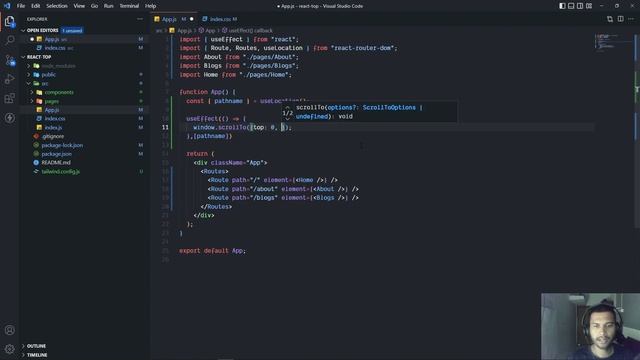Toggle secondary side bar visibility
Viewport: 640px width, 360px height.
[x=580, y=6]
